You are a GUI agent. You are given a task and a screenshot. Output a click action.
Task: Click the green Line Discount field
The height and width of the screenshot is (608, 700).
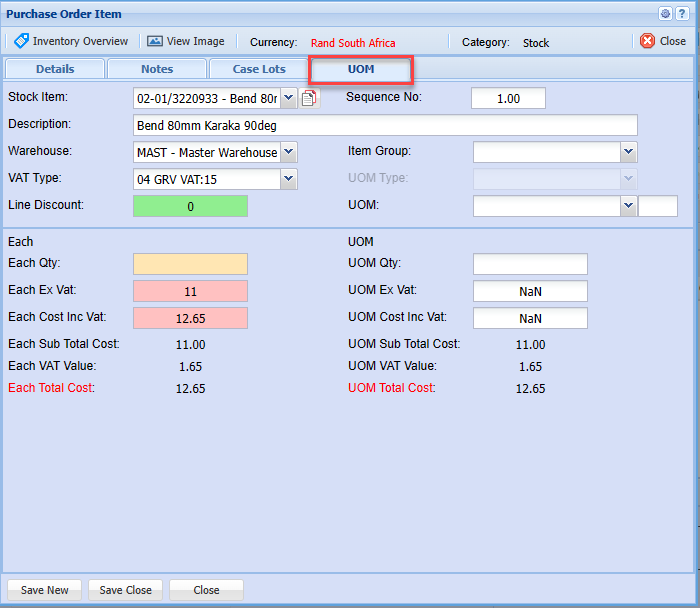pos(190,206)
